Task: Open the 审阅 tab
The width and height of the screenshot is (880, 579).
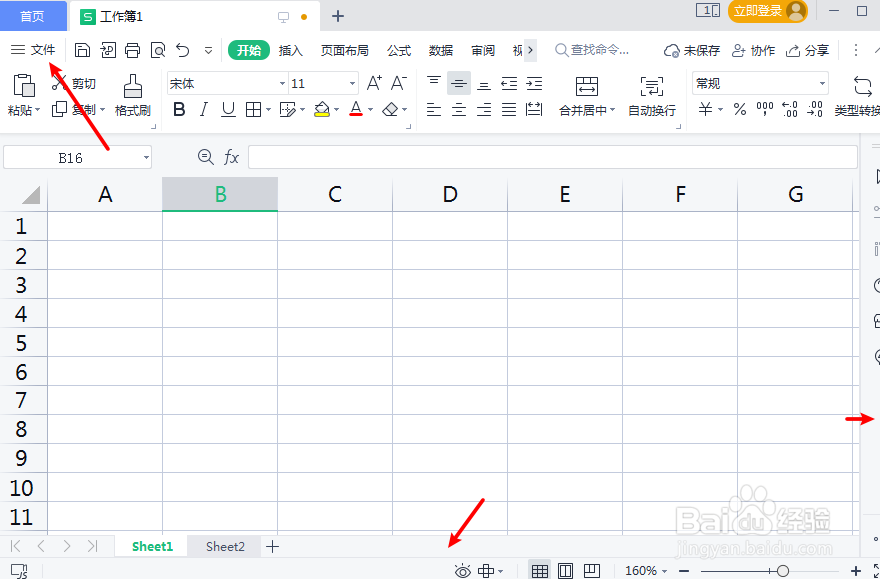Action: [483, 50]
